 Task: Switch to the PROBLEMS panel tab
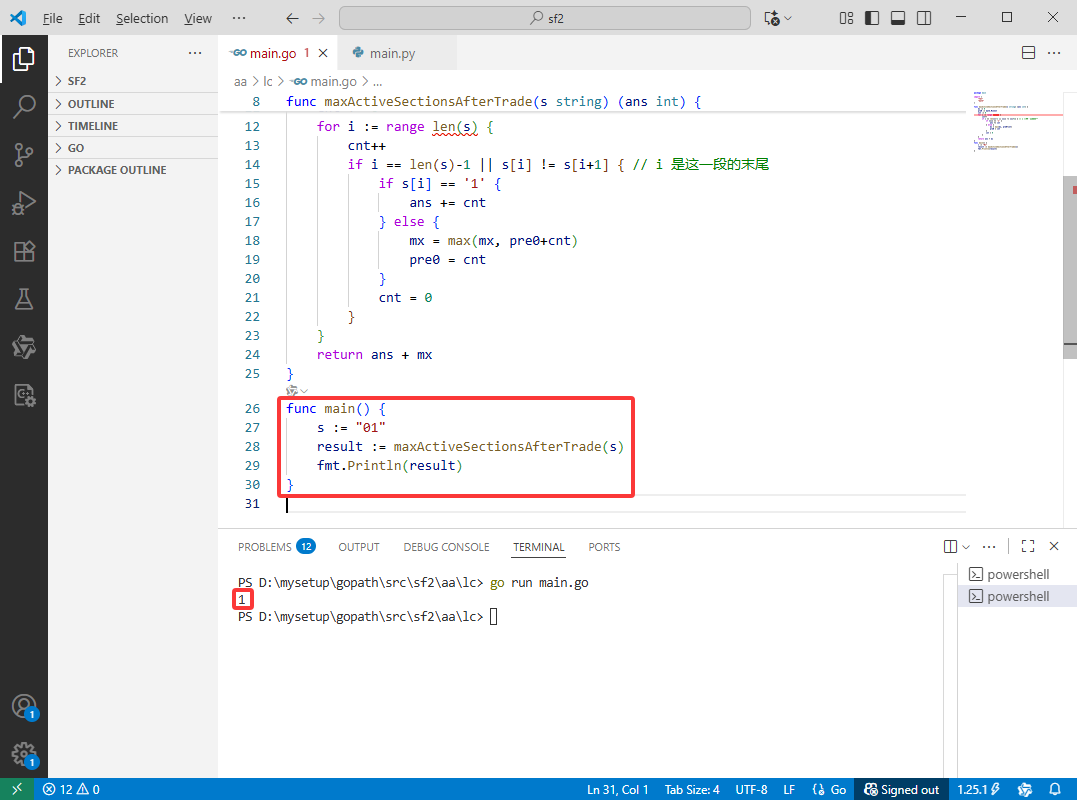(x=275, y=547)
